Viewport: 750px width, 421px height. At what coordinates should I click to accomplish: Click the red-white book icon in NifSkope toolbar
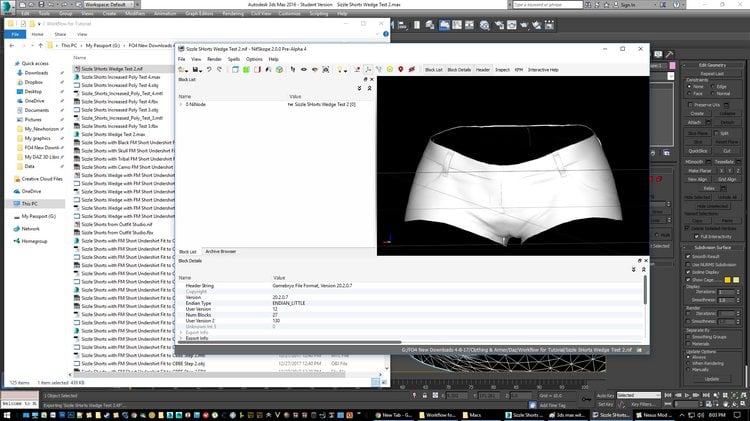(257, 70)
